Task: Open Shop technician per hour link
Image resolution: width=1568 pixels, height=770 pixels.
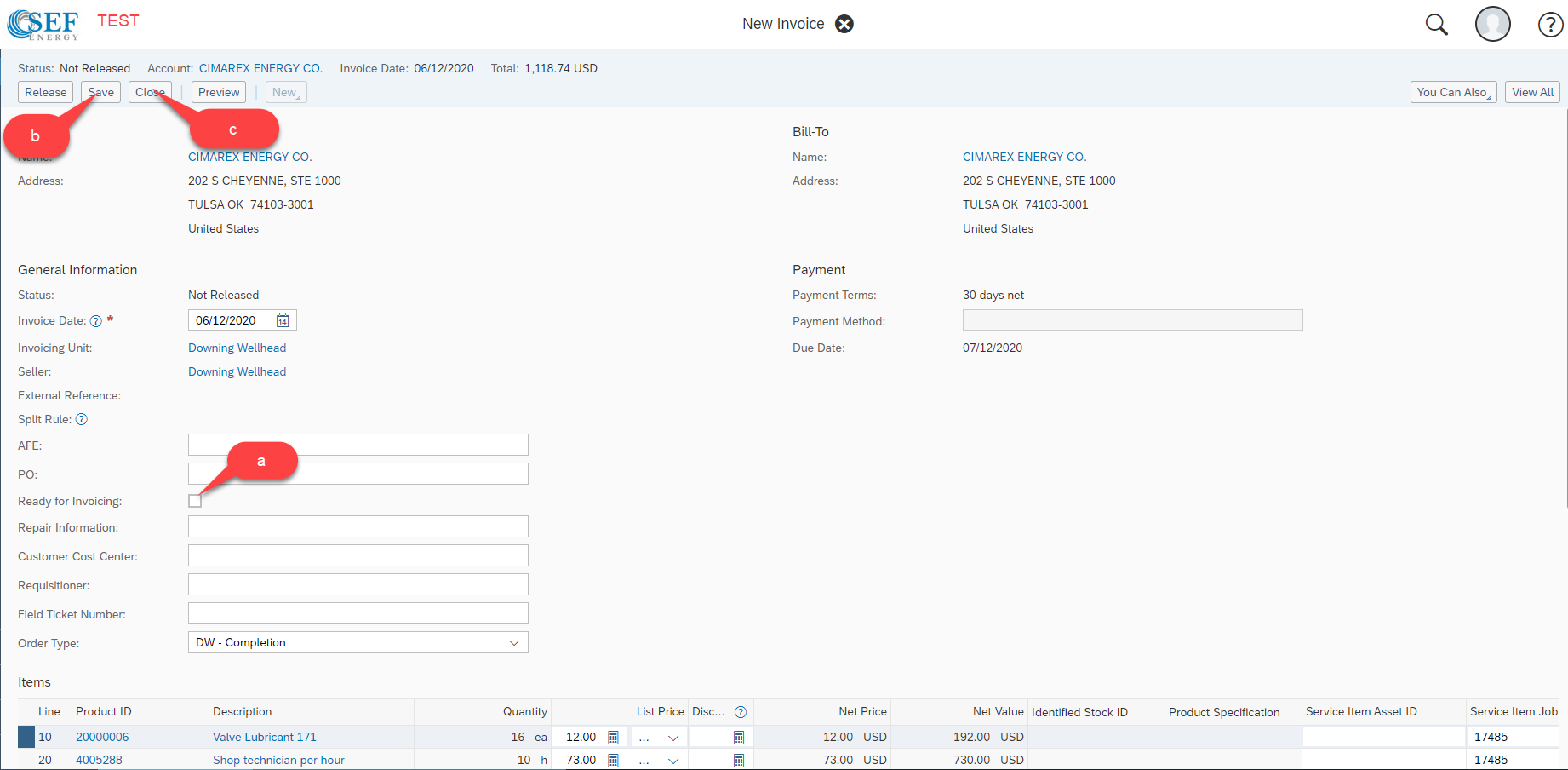Action: pos(278,760)
